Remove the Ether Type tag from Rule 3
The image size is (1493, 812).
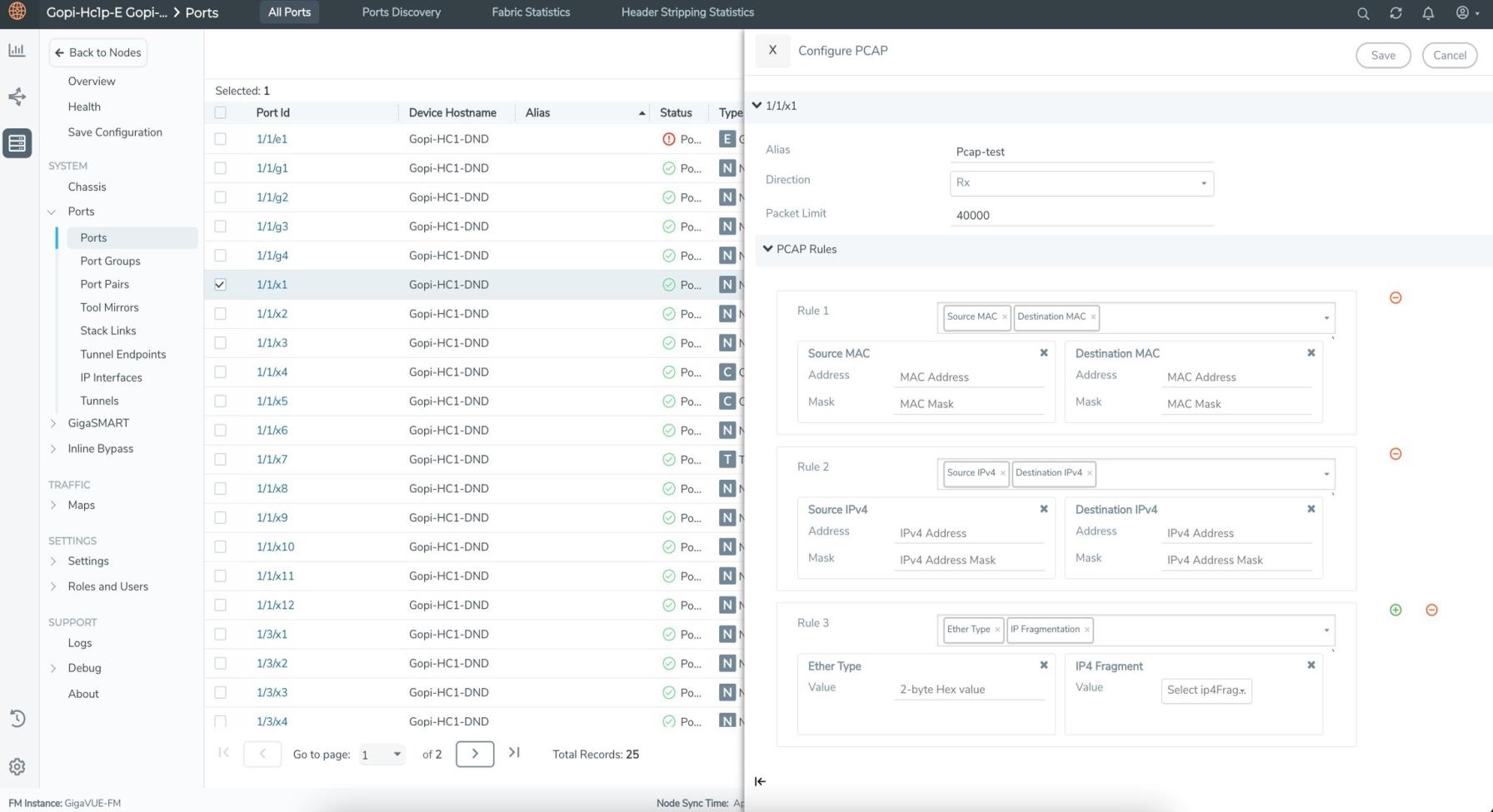[997, 630]
